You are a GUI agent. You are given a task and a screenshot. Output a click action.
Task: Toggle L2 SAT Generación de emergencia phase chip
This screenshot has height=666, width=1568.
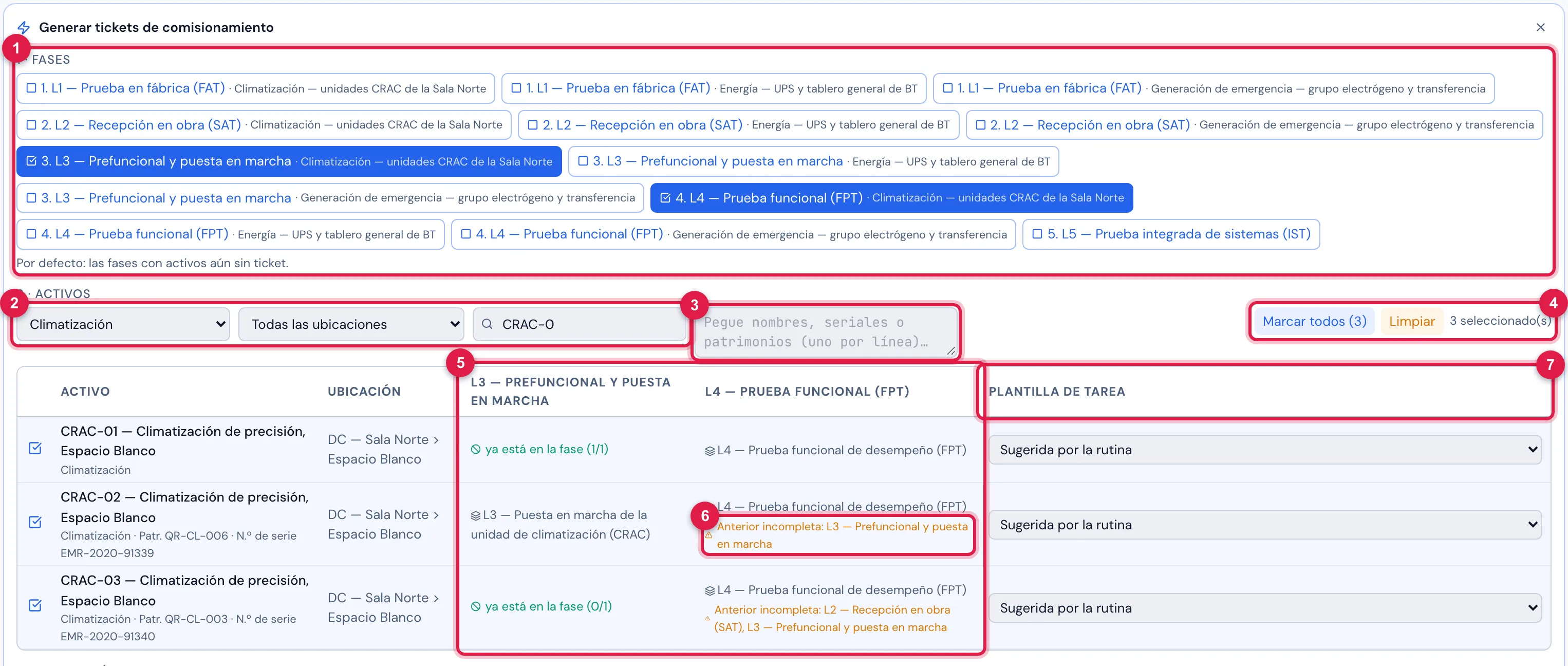tap(1254, 125)
